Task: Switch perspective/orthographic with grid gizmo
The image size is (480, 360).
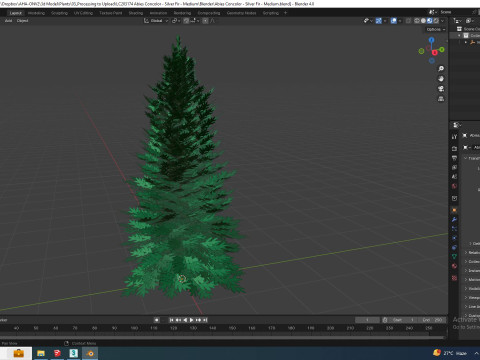Action: point(441,99)
